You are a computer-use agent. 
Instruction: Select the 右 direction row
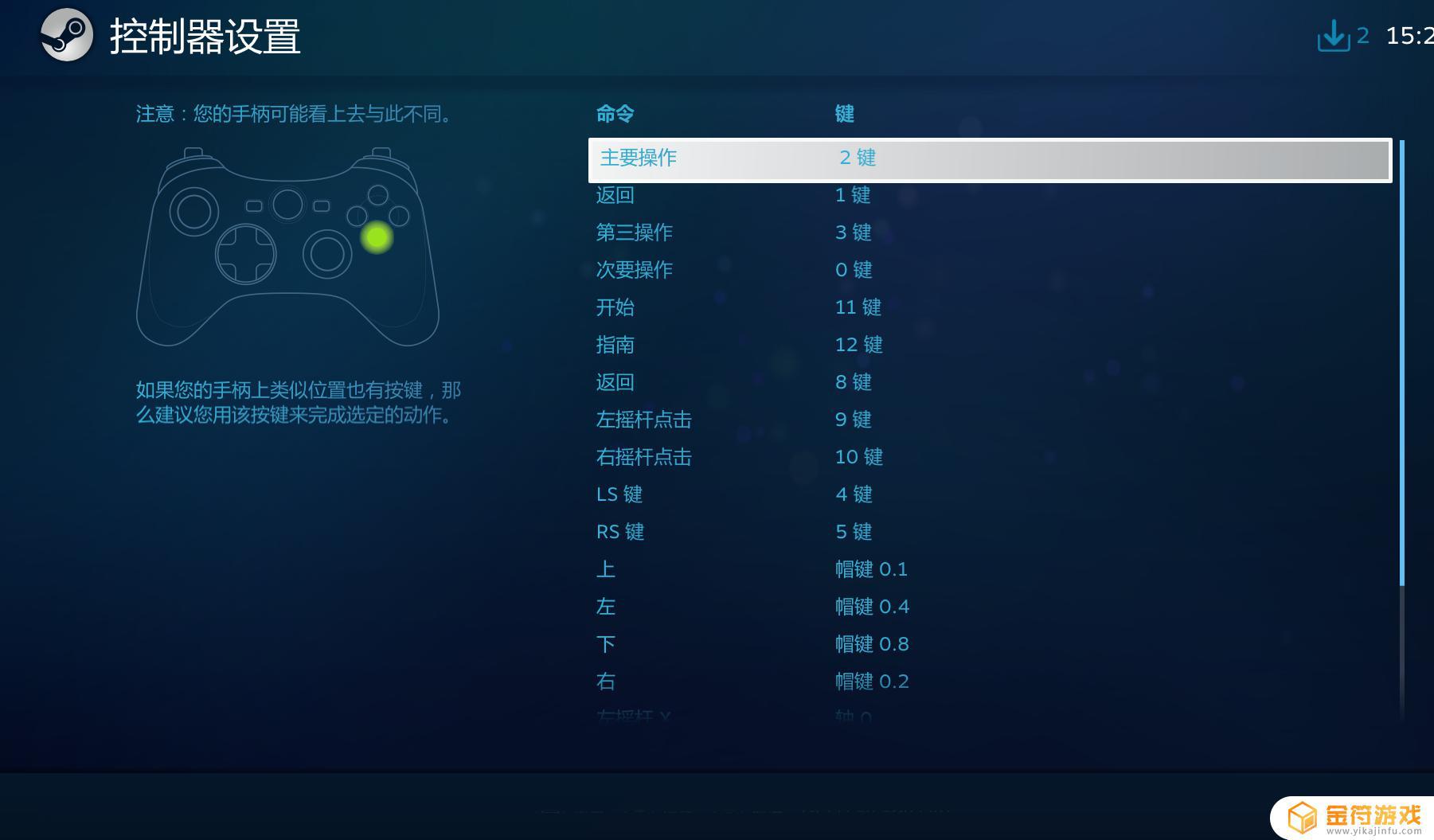tap(990, 682)
